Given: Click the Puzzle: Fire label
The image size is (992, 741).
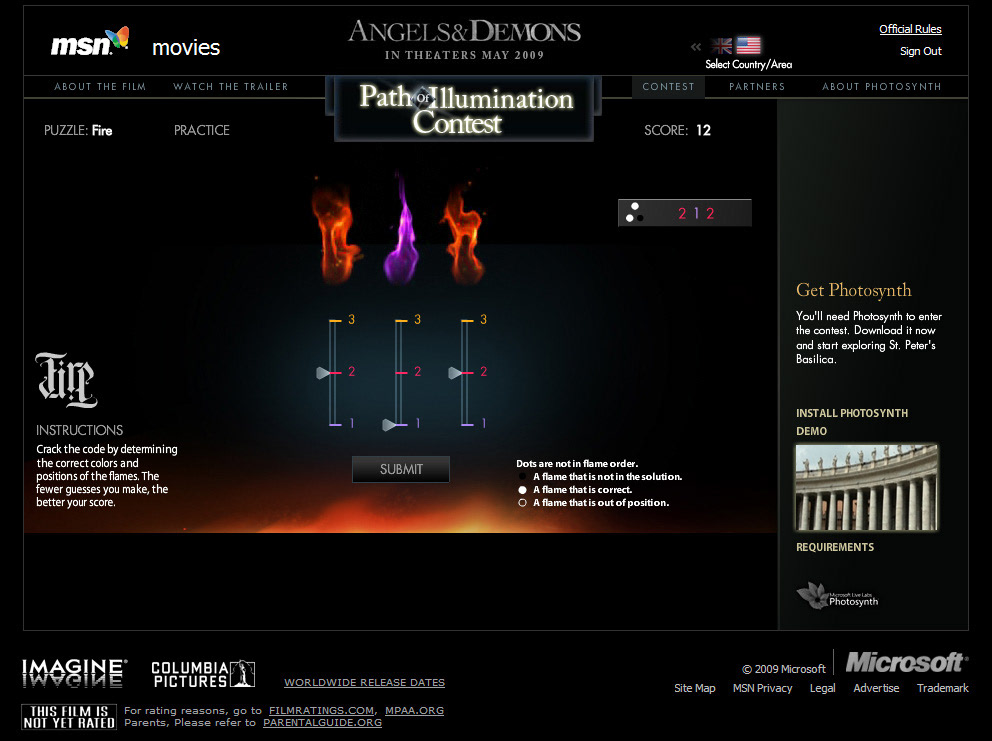Looking at the screenshot, I should pos(78,130).
